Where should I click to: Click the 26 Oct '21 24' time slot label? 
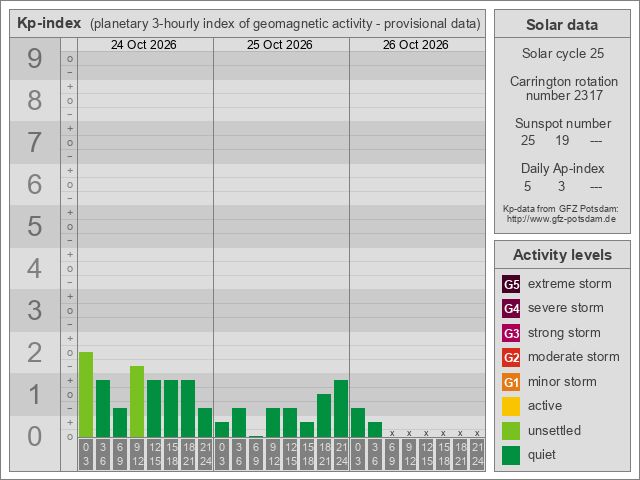(477, 454)
